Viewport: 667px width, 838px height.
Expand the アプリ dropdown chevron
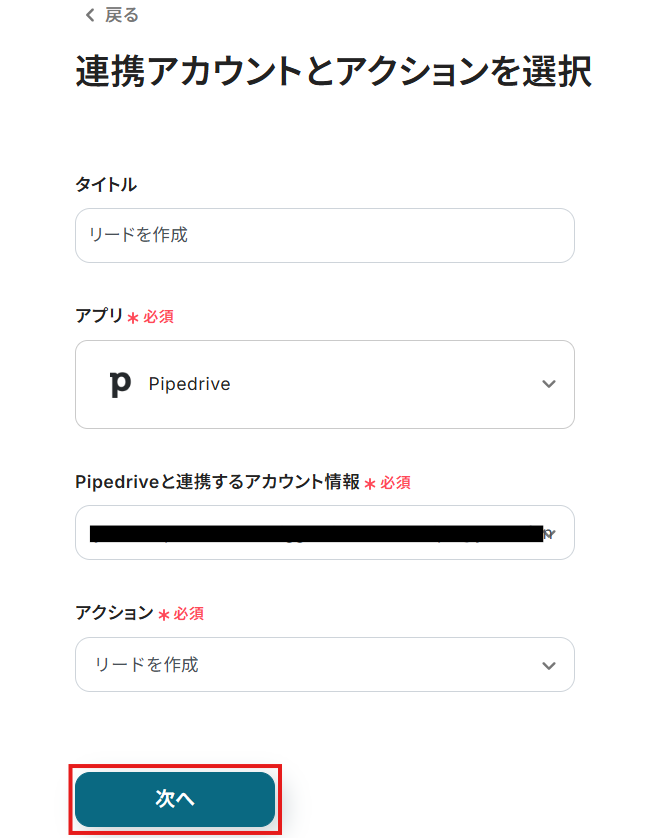[x=548, y=384]
